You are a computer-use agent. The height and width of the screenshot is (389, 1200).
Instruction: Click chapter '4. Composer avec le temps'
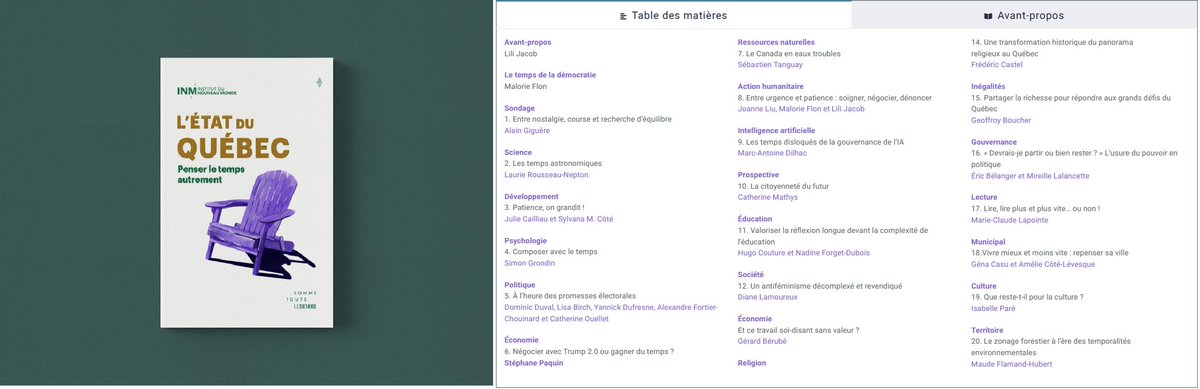(x=551, y=252)
